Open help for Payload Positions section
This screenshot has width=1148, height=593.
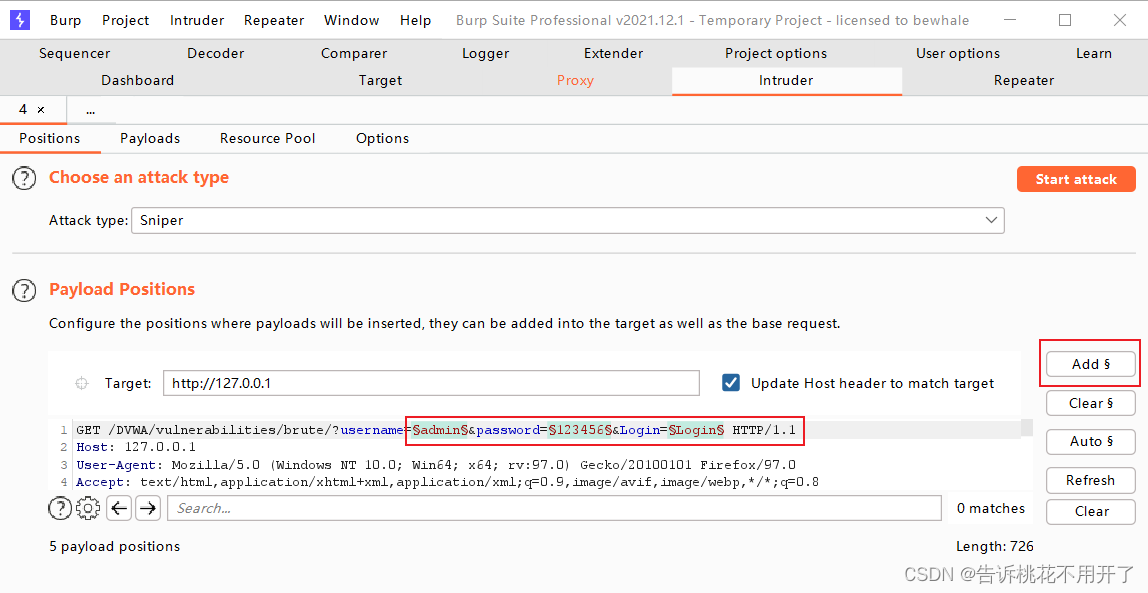pyautogui.click(x=24, y=290)
